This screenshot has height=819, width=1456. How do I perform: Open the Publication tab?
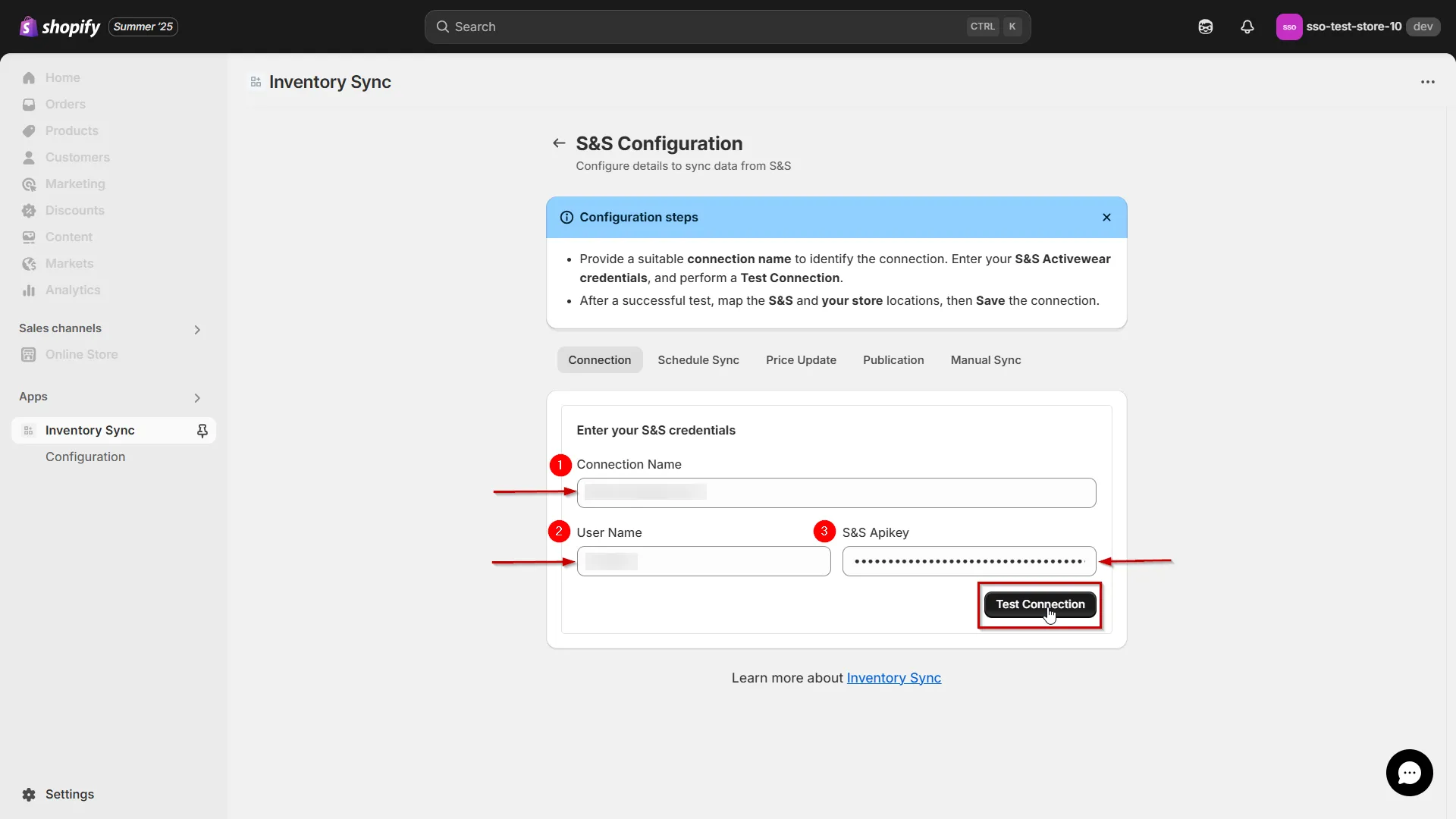click(x=893, y=359)
